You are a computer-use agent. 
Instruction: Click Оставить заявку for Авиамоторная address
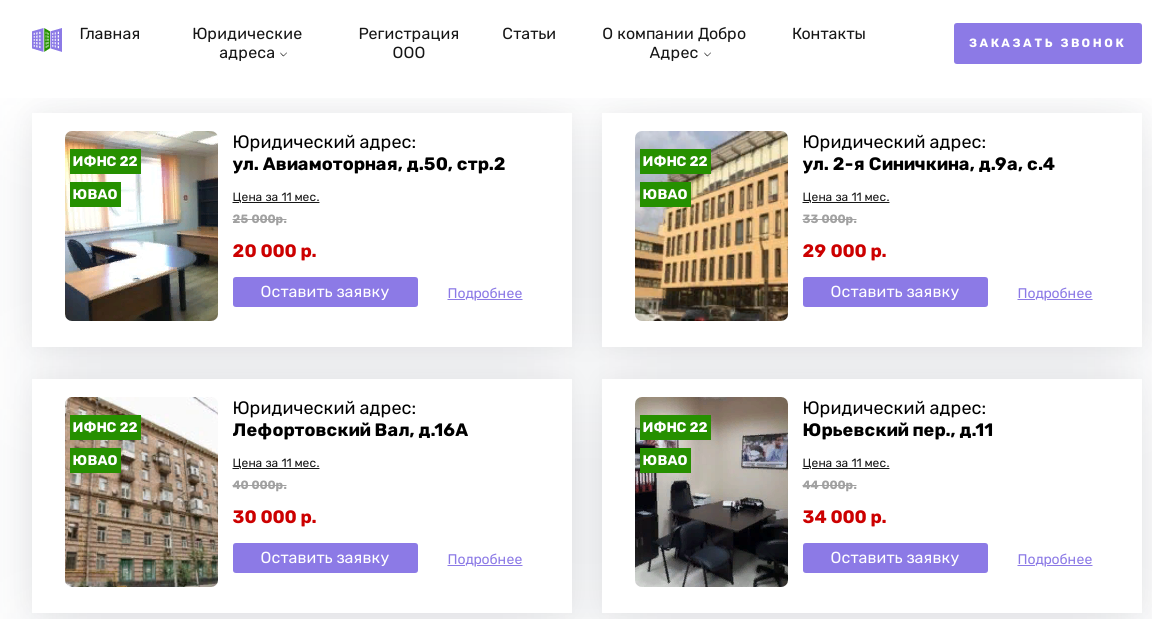click(325, 292)
